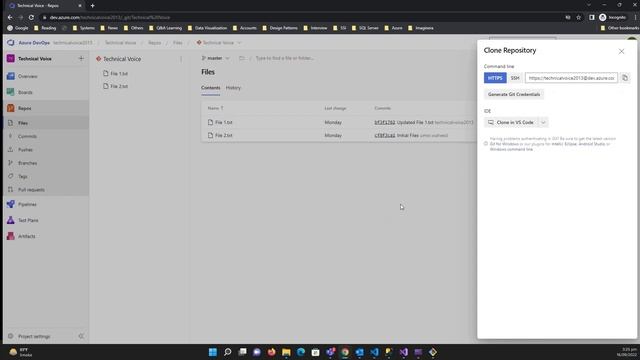This screenshot has height=360, width=640.
Task: Open the Technical Voice project home
Action: click(x=35, y=59)
